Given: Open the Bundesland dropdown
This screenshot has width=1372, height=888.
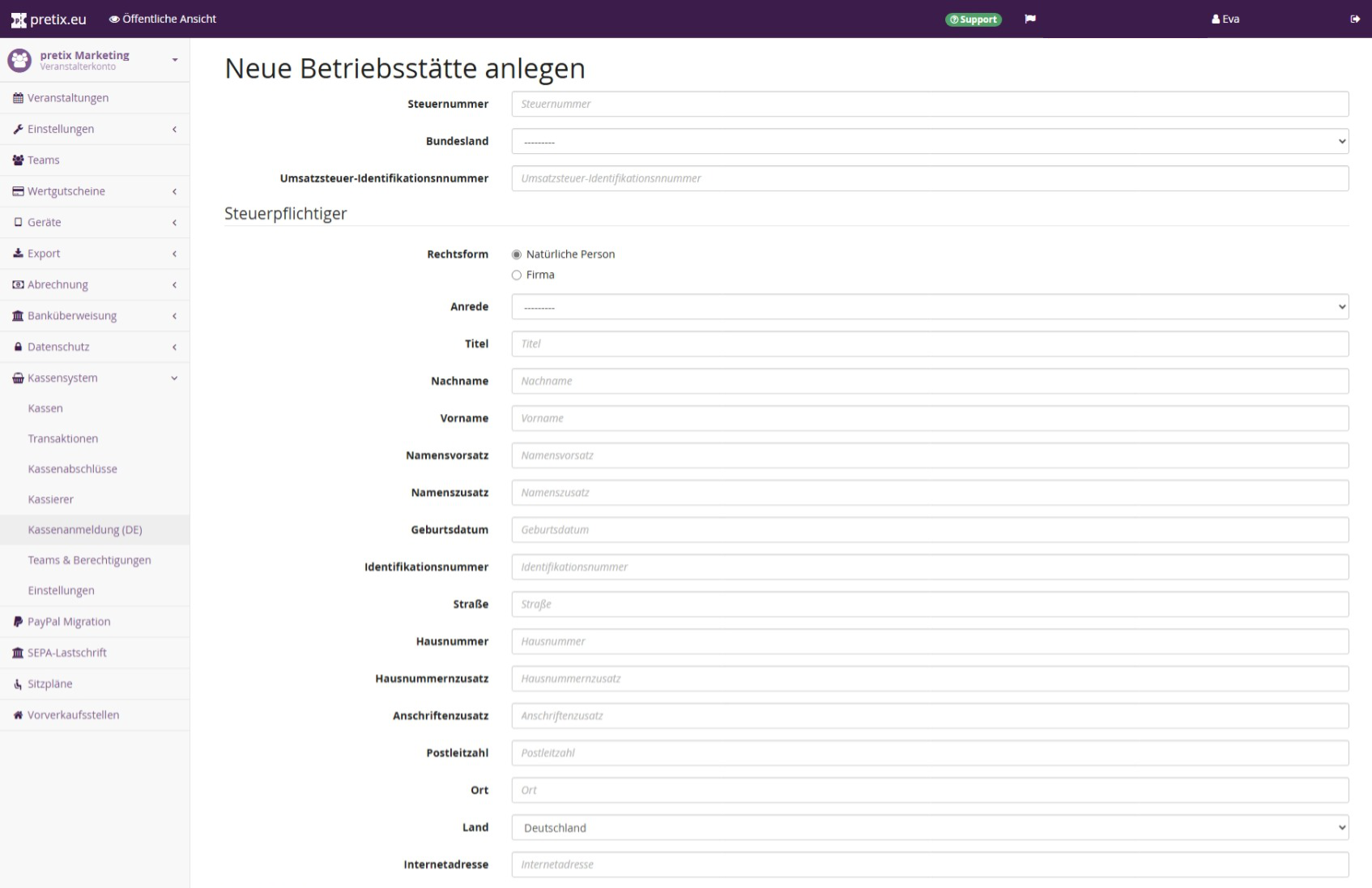Looking at the screenshot, I should (929, 142).
